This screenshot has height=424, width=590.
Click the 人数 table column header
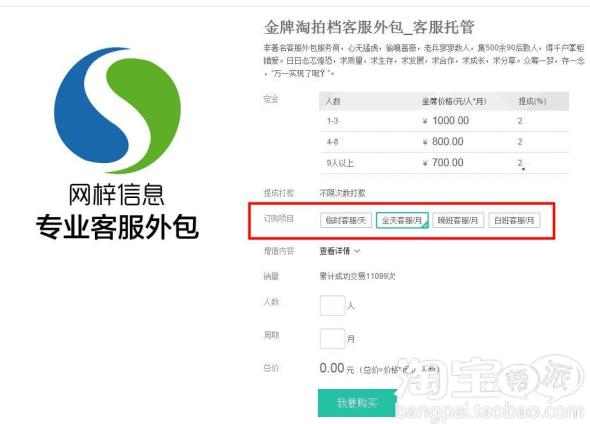tap(333, 101)
